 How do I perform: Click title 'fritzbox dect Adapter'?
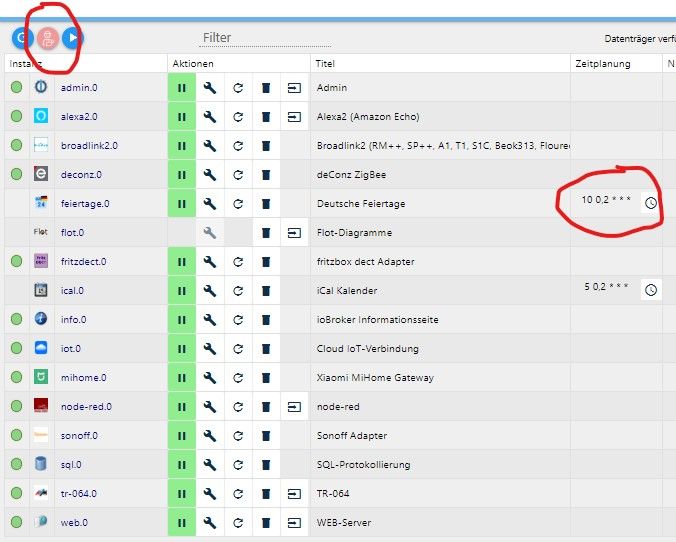(x=365, y=262)
